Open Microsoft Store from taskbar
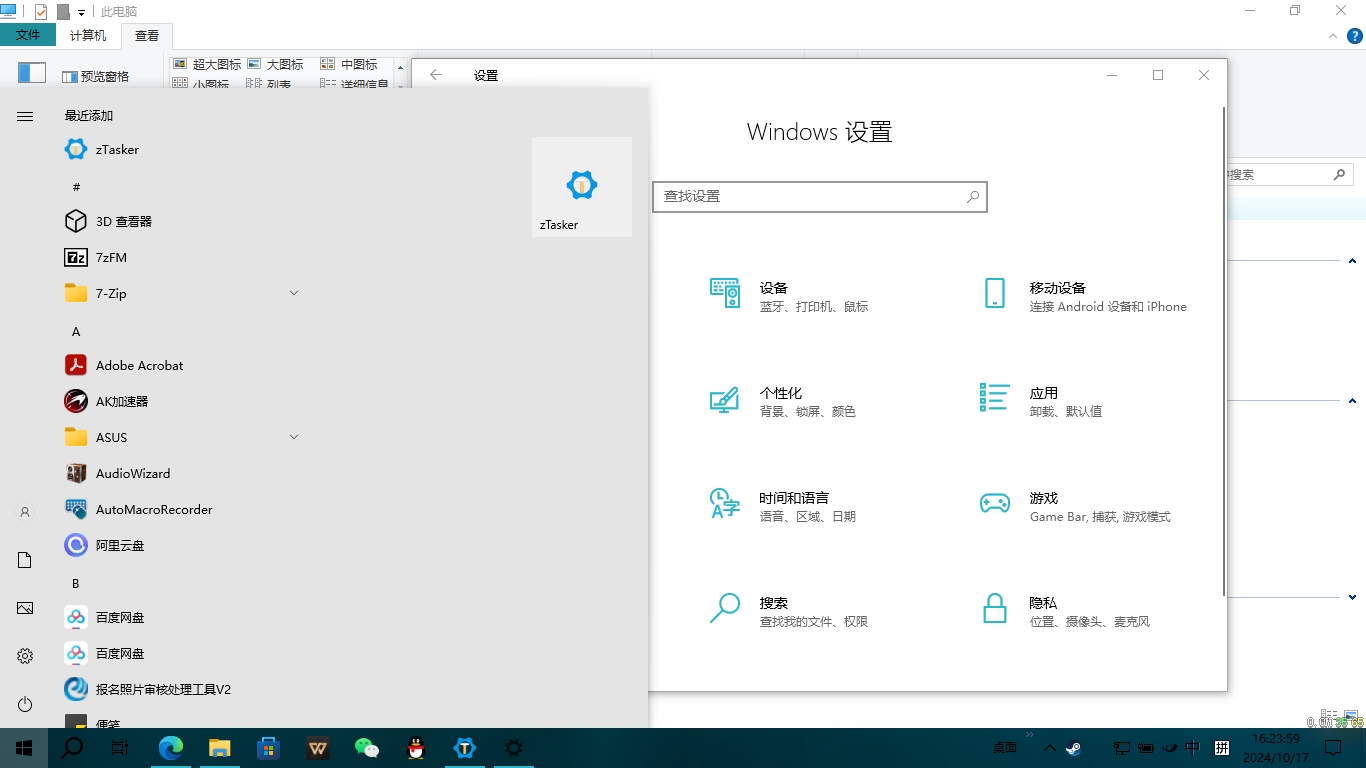This screenshot has height=768, width=1366. (x=269, y=747)
